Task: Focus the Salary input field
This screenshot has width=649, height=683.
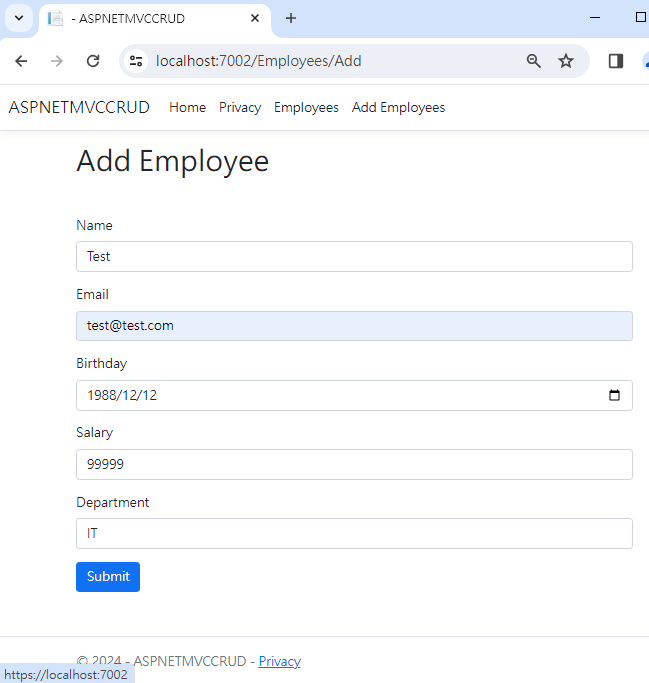Action: 354,464
